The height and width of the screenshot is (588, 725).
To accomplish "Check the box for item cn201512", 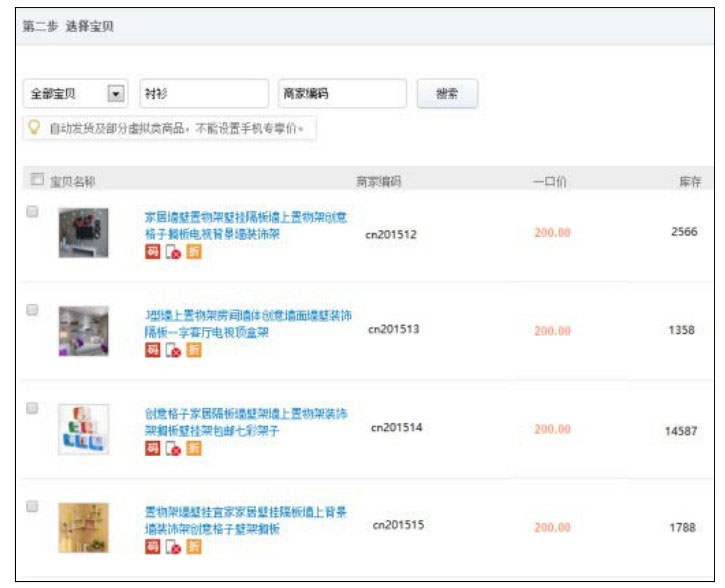I will (32, 212).
